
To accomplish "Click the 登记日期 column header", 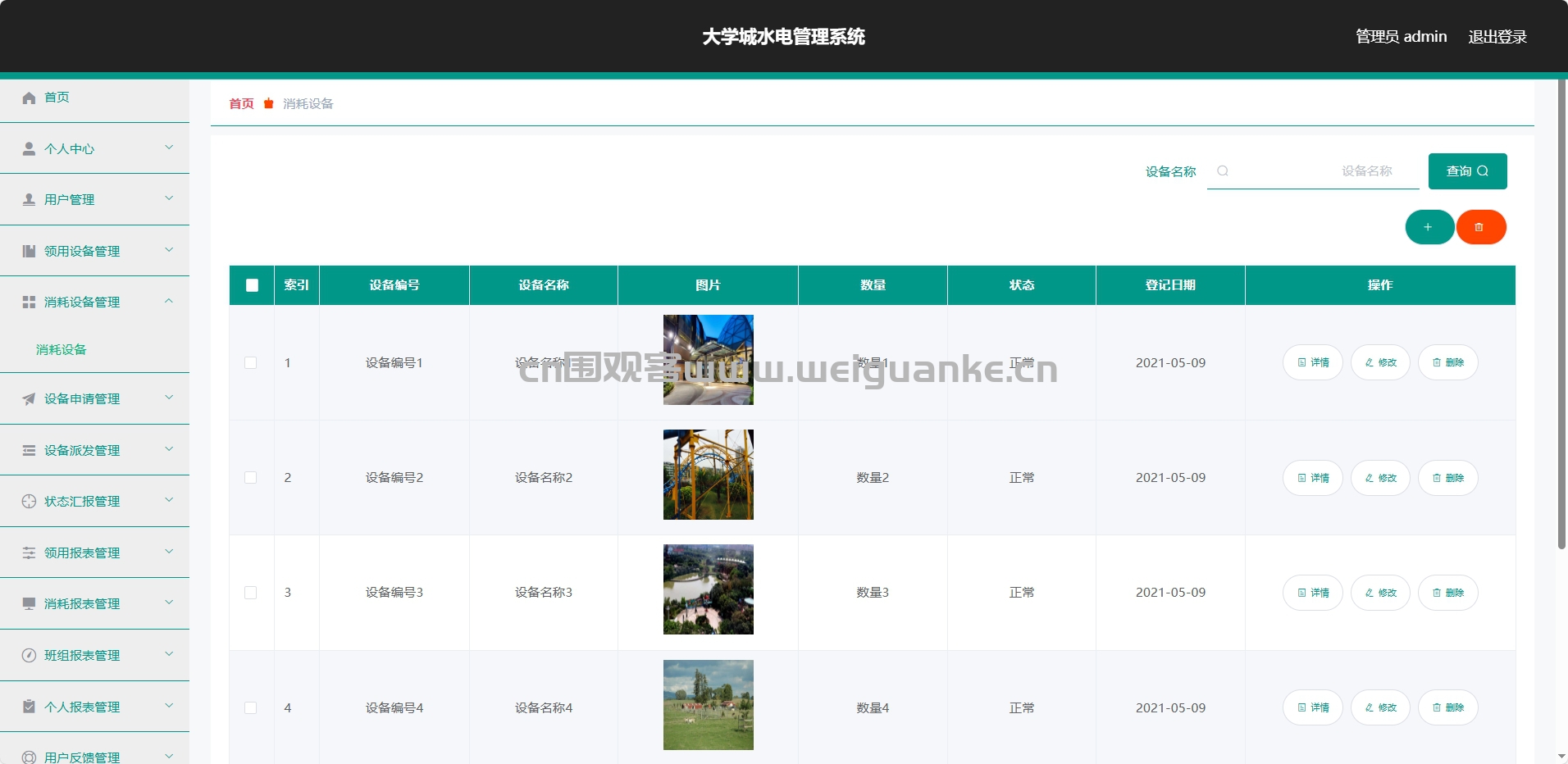I will click(1170, 285).
